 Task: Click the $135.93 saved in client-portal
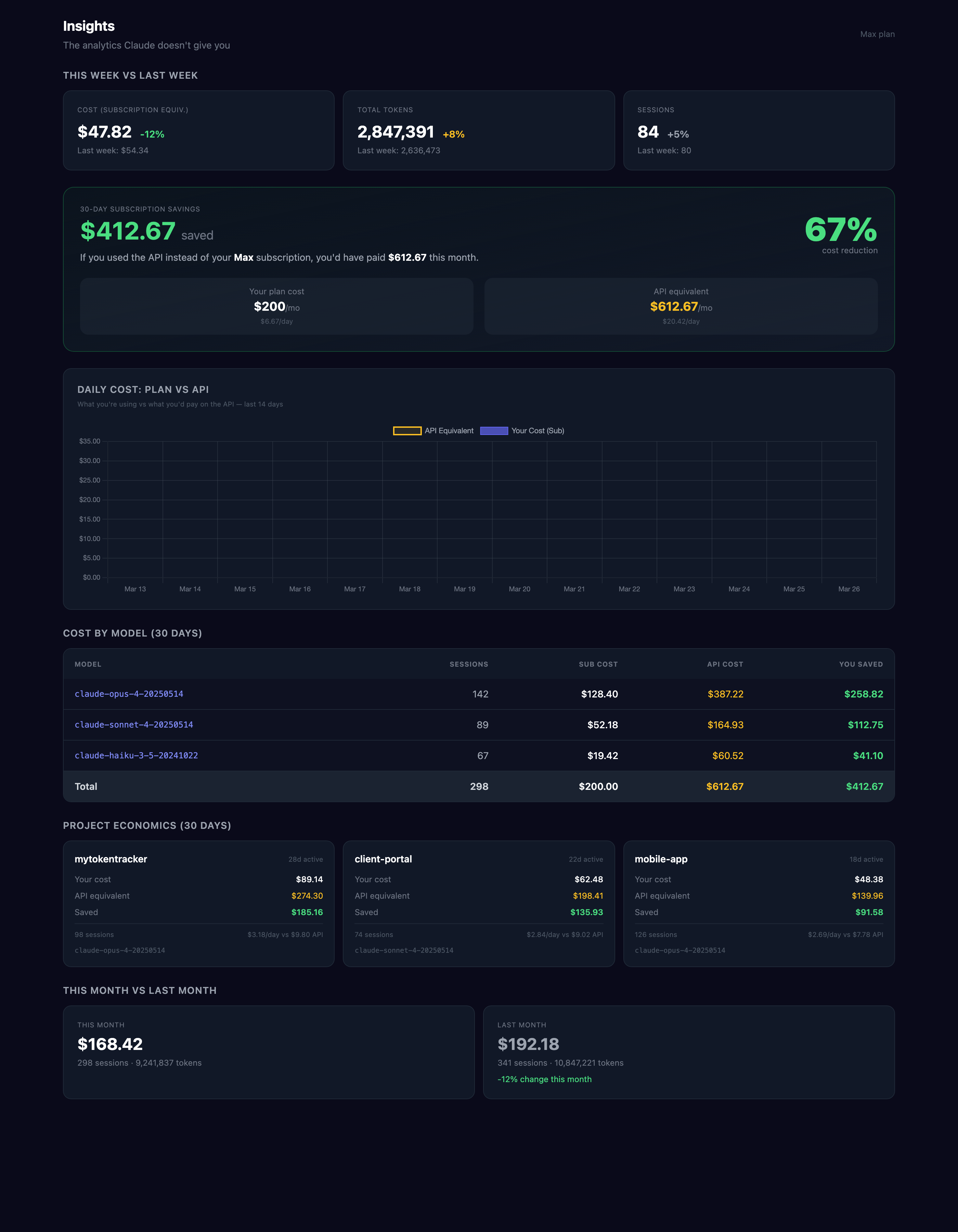586,912
